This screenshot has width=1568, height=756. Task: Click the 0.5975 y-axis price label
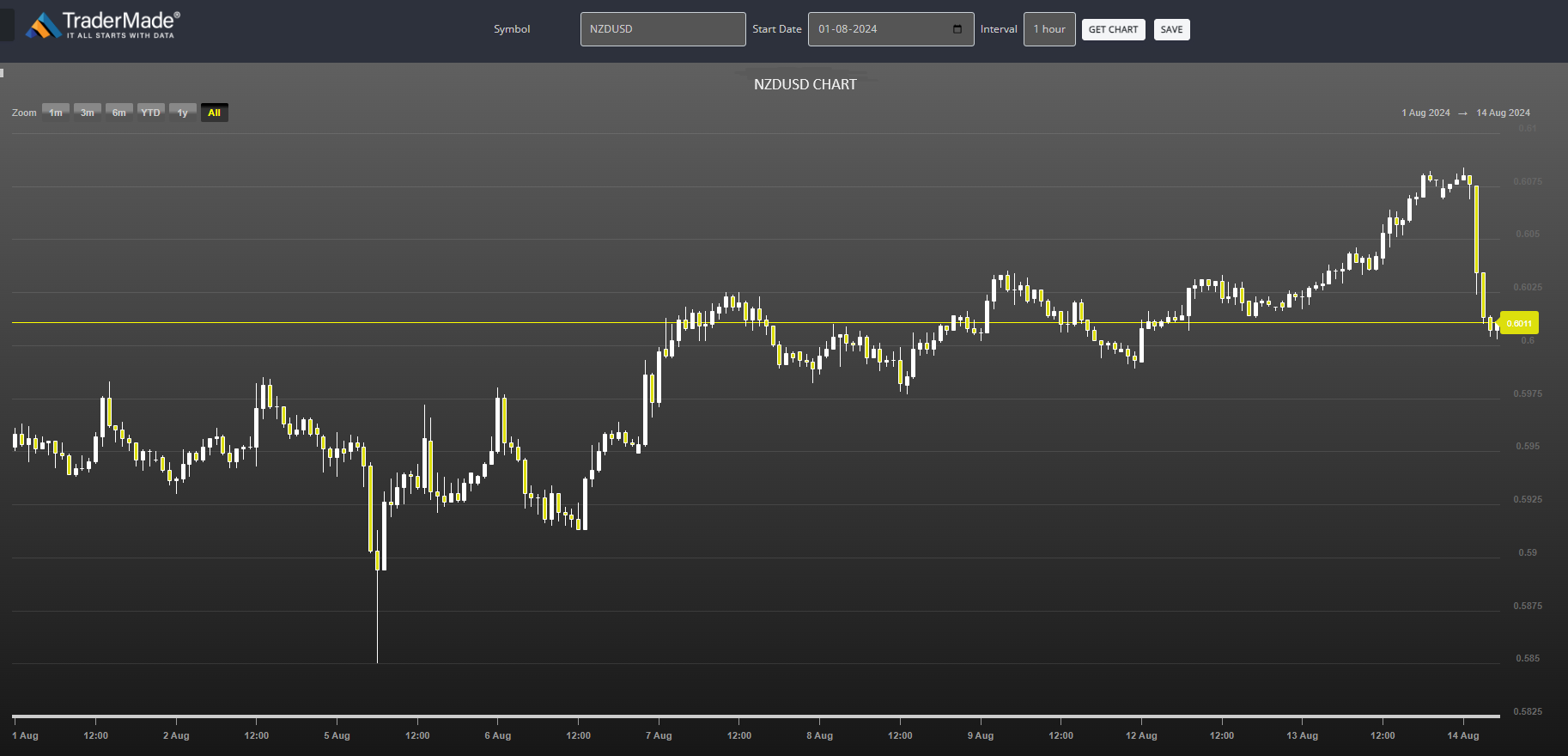coord(1528,393)
